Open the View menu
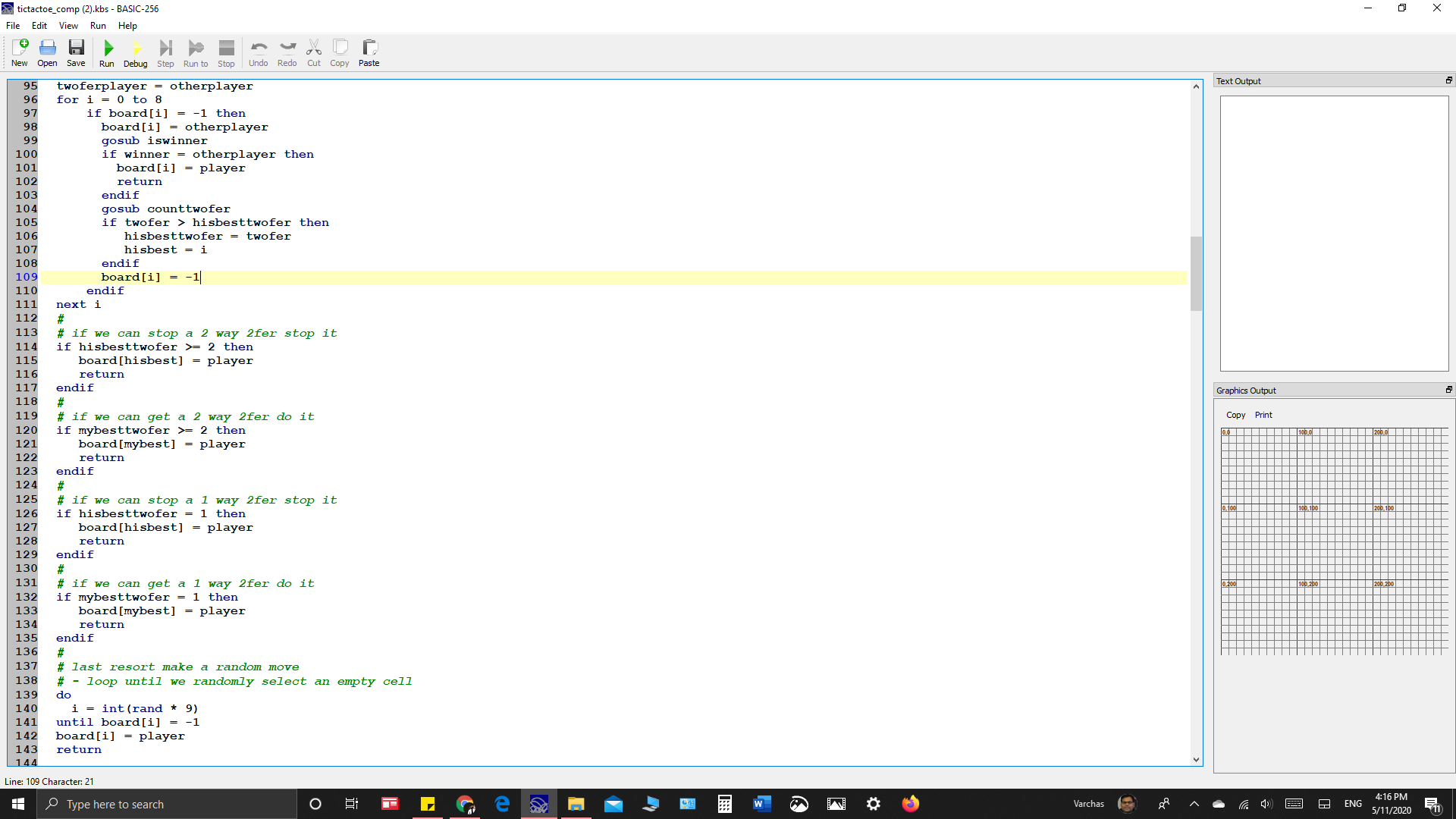 pos(67,25)
